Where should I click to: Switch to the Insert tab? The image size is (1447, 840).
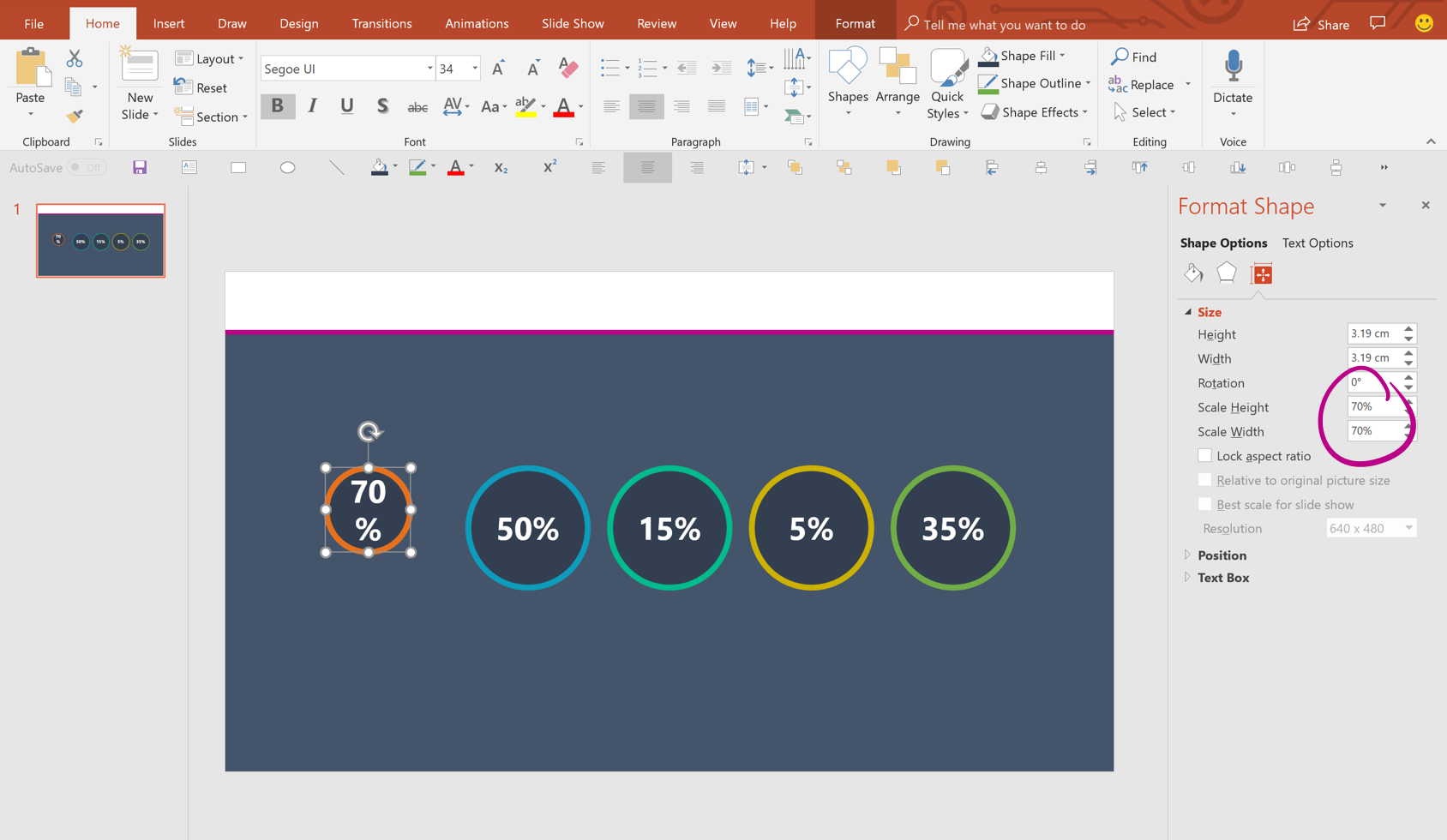click(169, 24)
